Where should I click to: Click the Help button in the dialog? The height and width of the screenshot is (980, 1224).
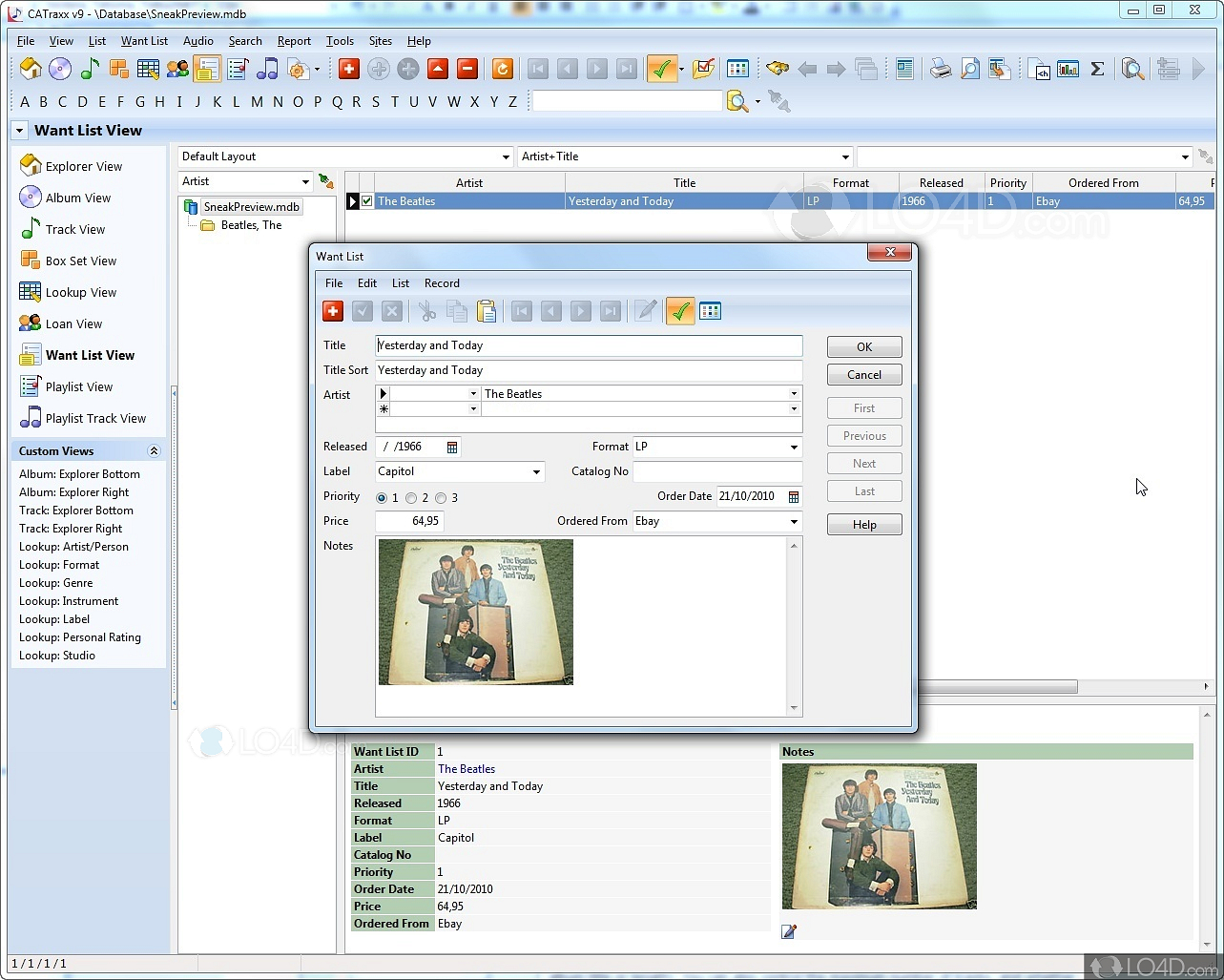tap(864, 525)
